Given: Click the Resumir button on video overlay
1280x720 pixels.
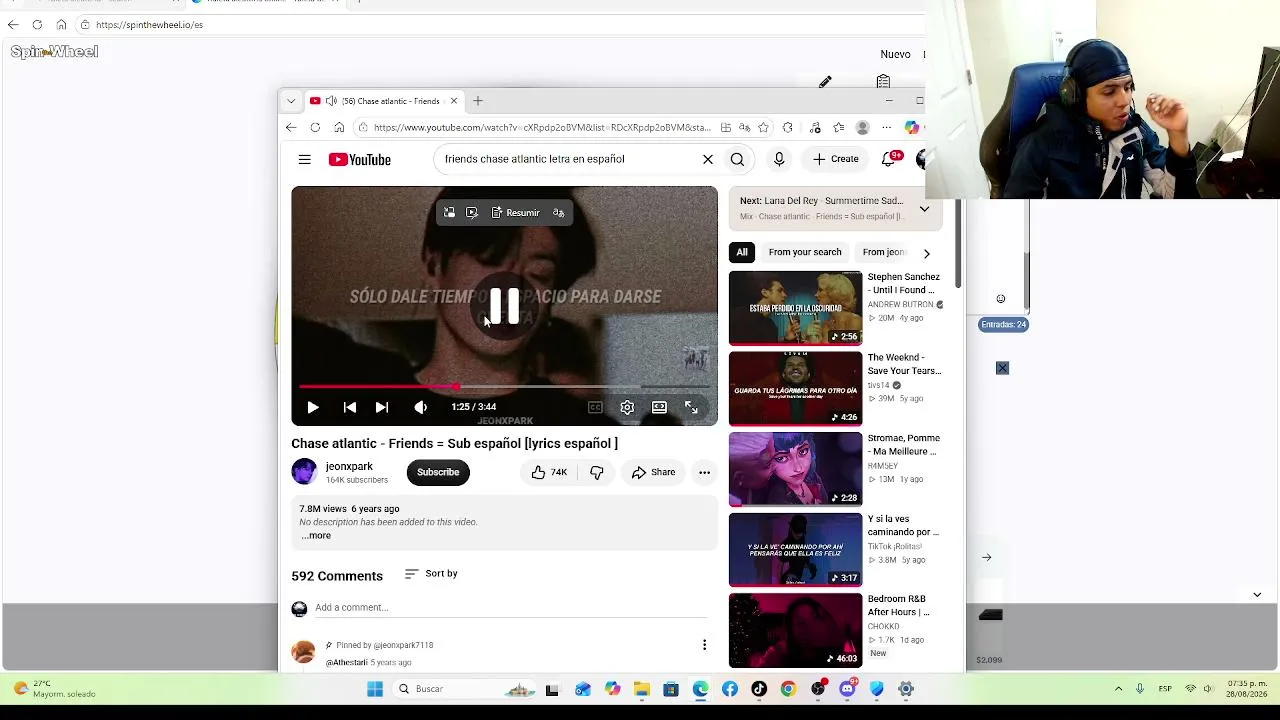Looking at the screenshot, I should tap(515, 213).
